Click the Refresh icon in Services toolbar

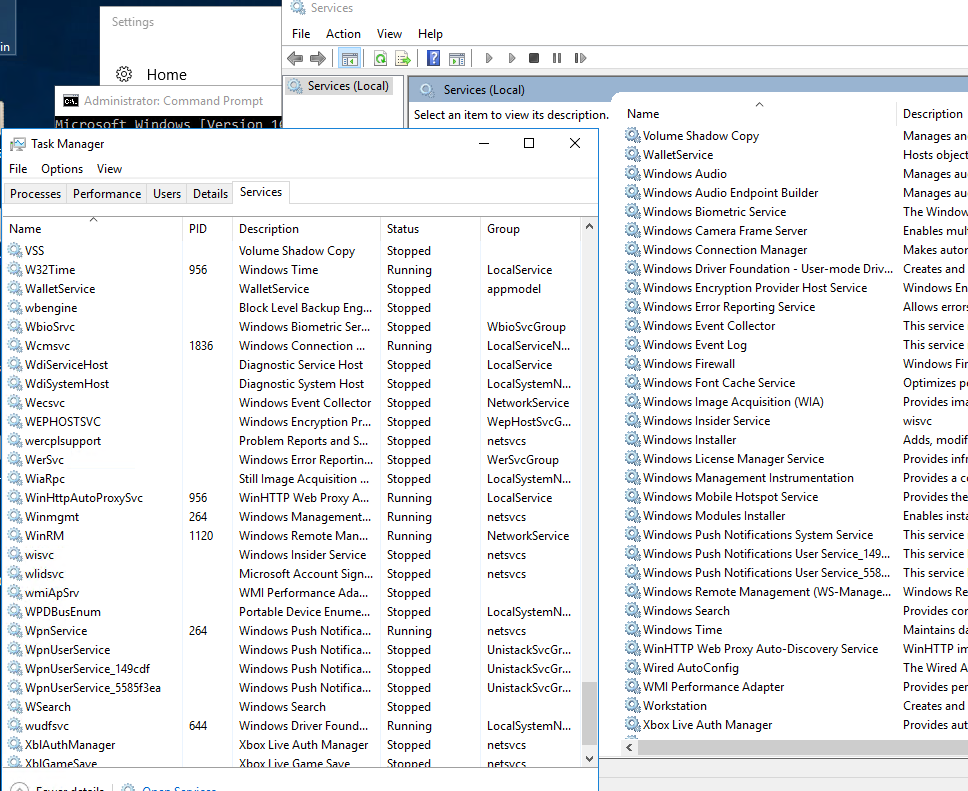point(380,59)
